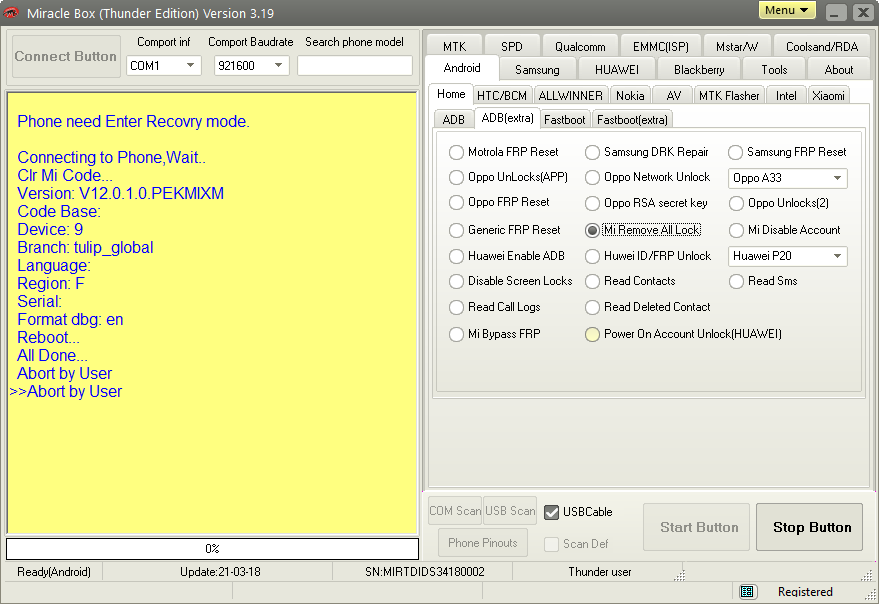This screenshot has height=604, width=879.
Task: Open the Qualcomm tab
Action: click(580, 46)
